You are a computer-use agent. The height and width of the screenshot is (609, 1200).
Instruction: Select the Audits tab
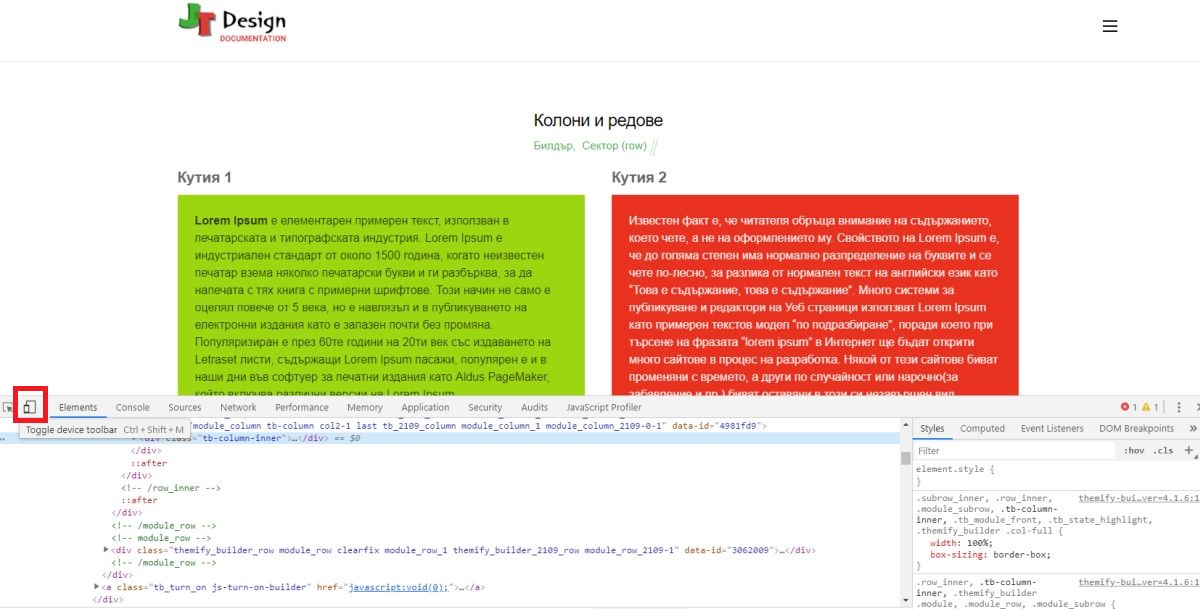click(x=535, y=408)
